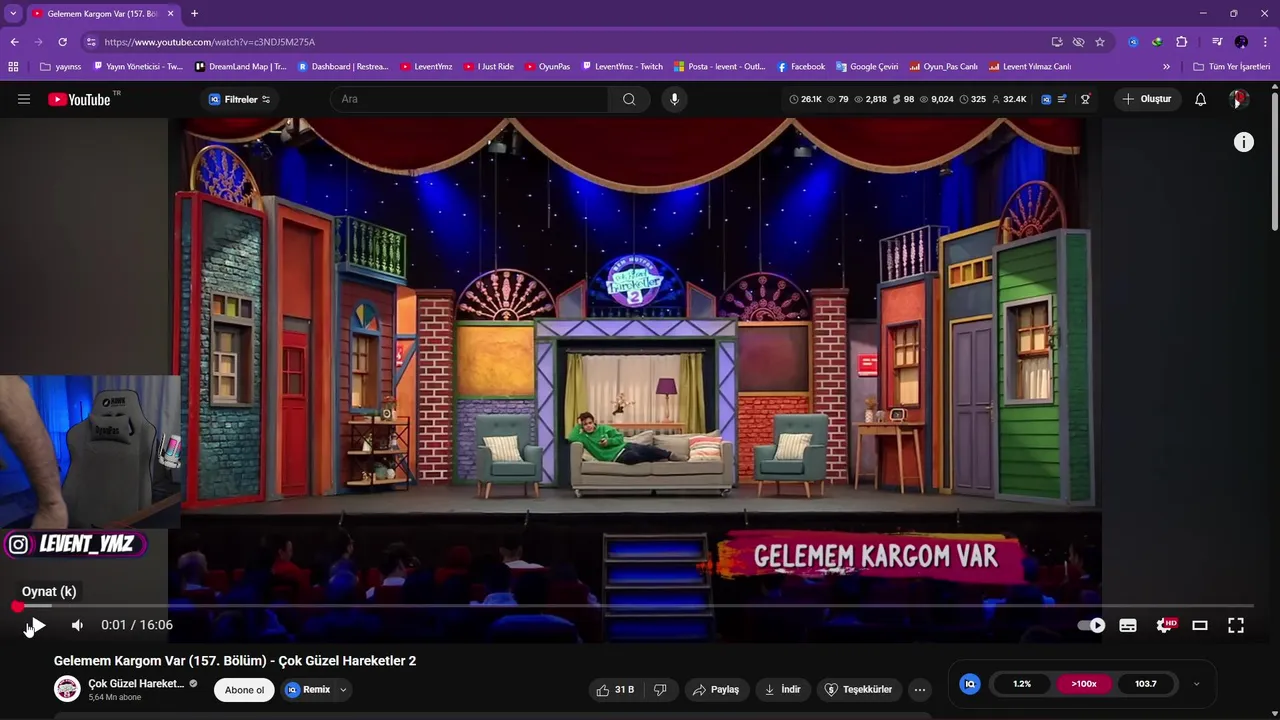Open vidIQ list icon in header bar
This screenshot has width=1280, height=720.
[x=1062, y=99]
